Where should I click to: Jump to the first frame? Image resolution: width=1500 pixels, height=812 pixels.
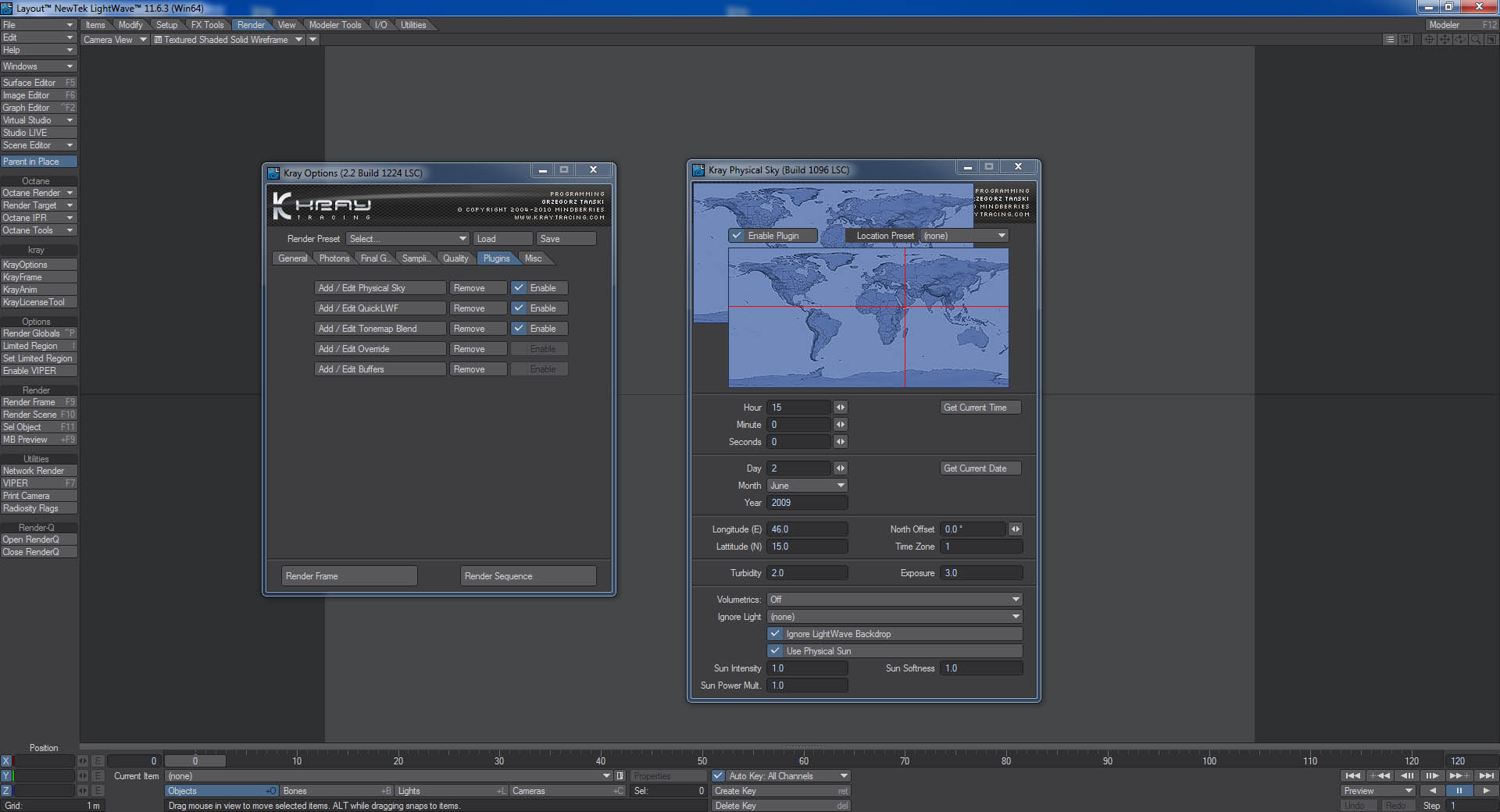pyautogui.click(x=1352, y=775)
